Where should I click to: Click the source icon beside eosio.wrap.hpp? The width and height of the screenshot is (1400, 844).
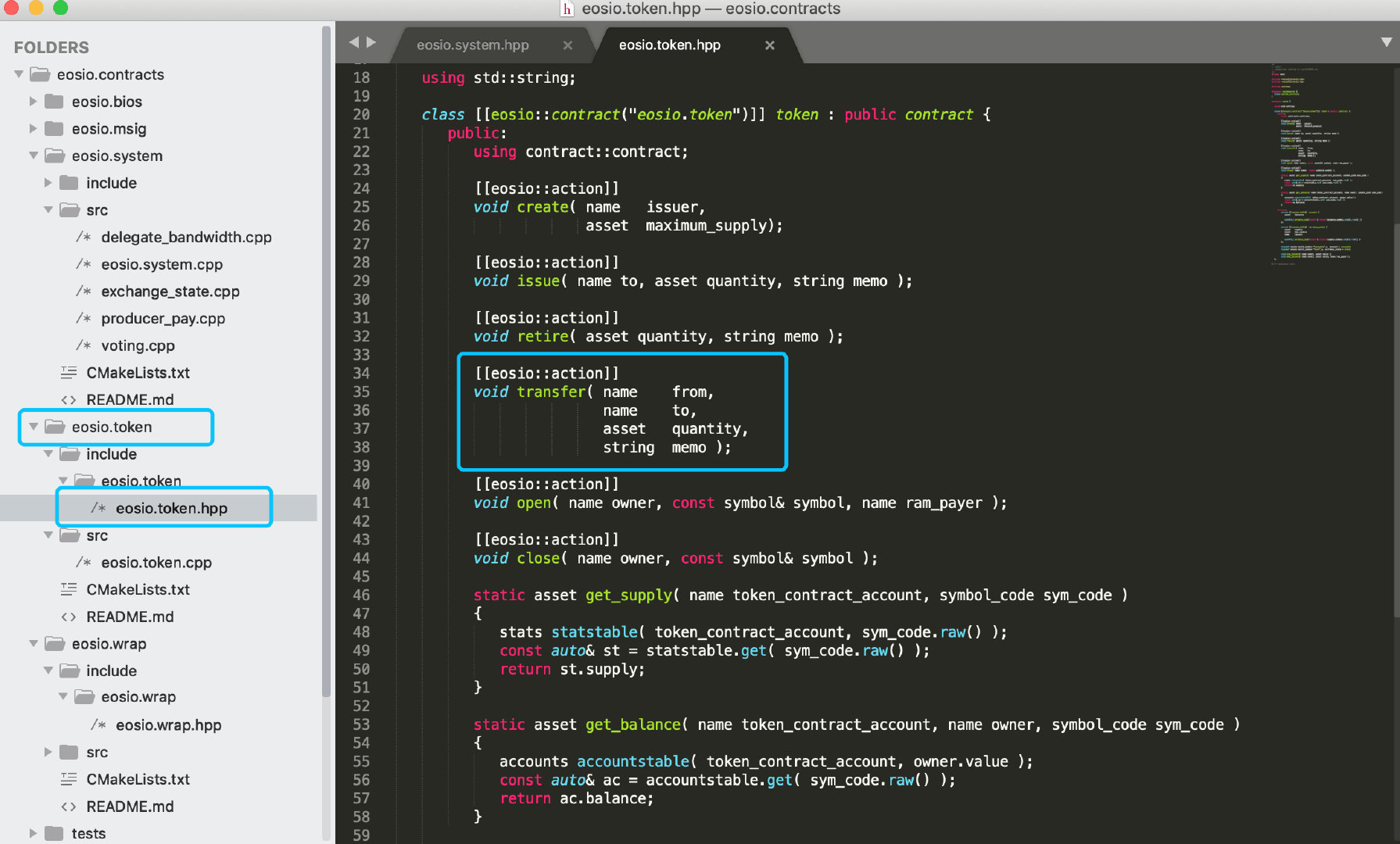[98, 724]
